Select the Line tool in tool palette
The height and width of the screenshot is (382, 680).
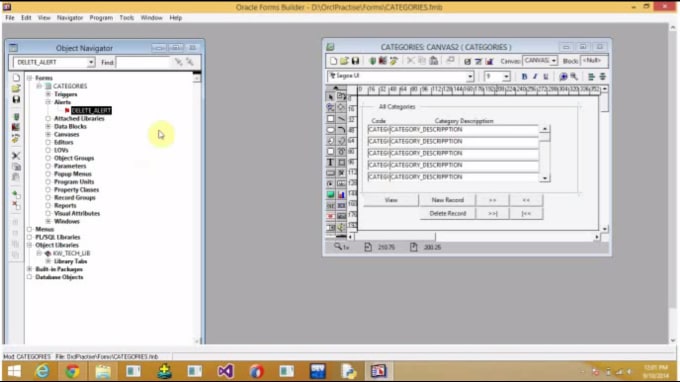tap(341, 118)
